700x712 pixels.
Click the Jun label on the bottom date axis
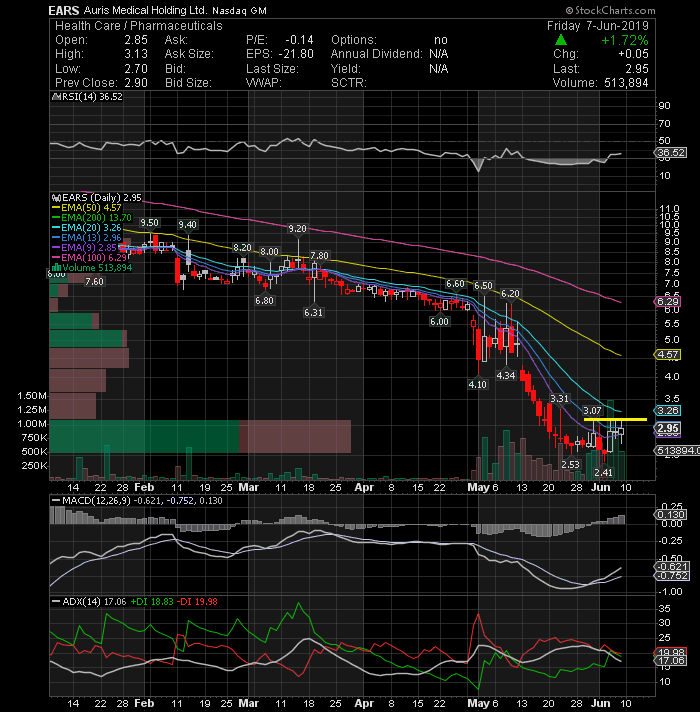tap(601, 703)
